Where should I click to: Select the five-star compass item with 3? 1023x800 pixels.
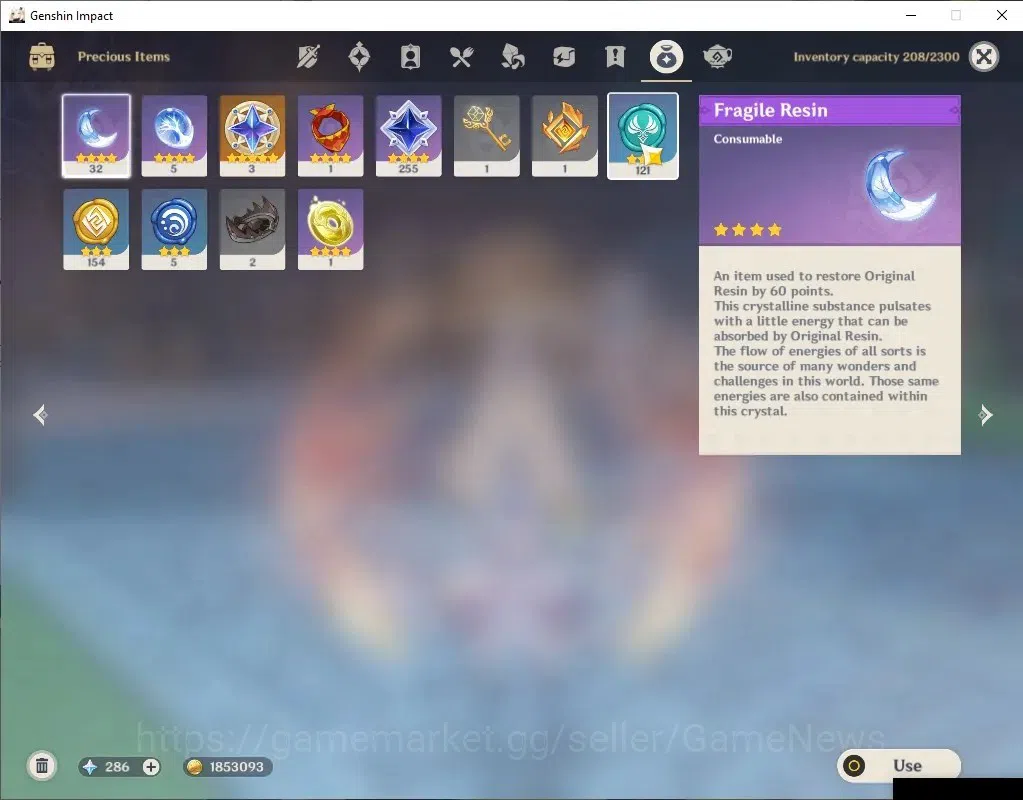pos(252,136)
